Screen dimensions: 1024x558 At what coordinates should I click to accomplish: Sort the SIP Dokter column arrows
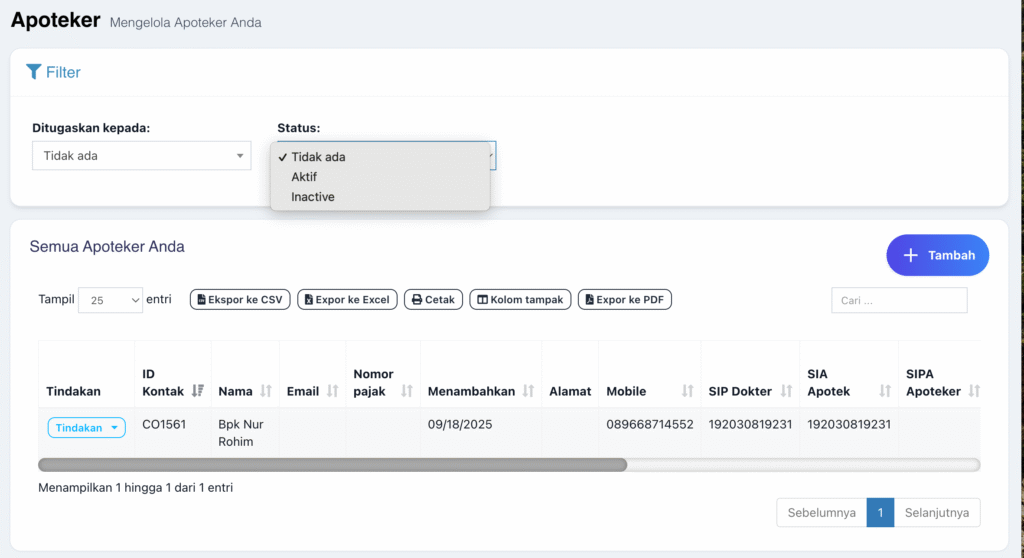pyautogui.click(x=785, y=391)
